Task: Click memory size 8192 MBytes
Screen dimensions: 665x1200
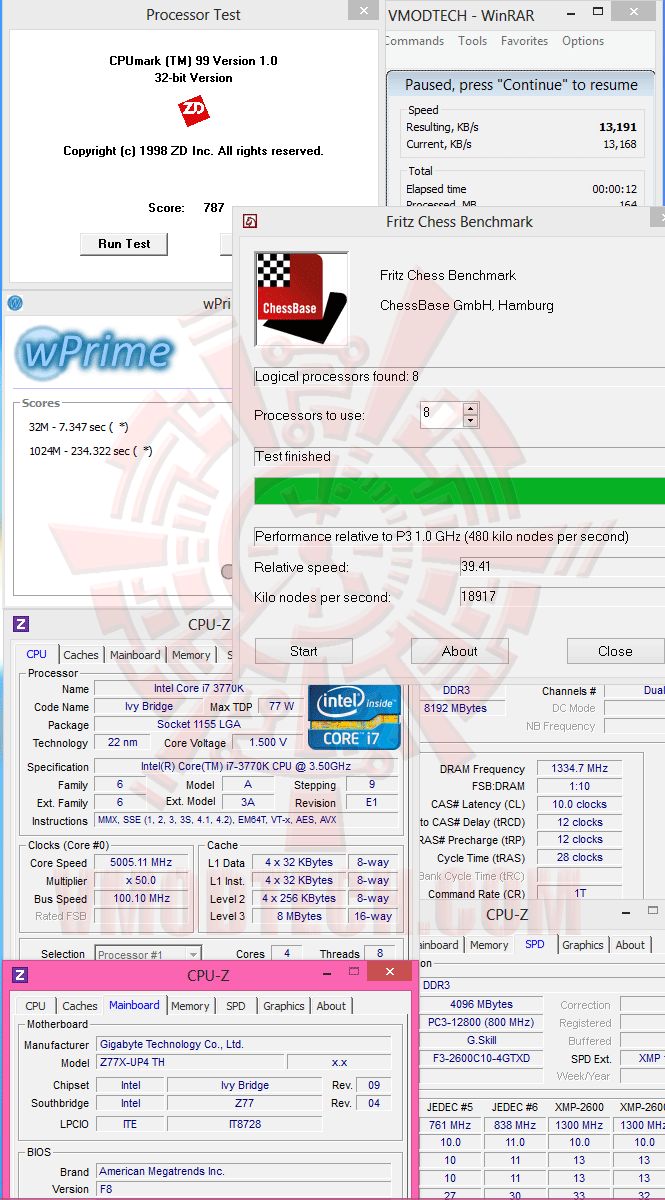Action: (461, 708)
